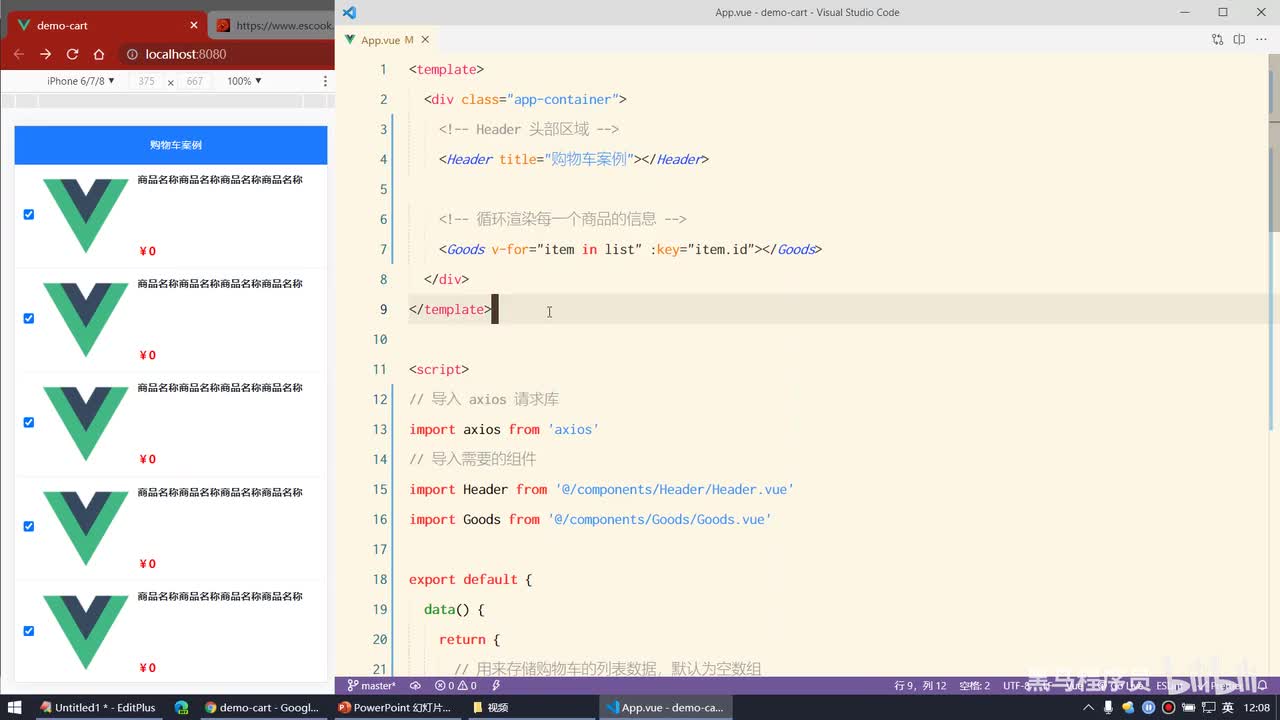Uncheck the first product's checkbox
The width and height of the screenshot is (1280, 720).
(29, 214)
